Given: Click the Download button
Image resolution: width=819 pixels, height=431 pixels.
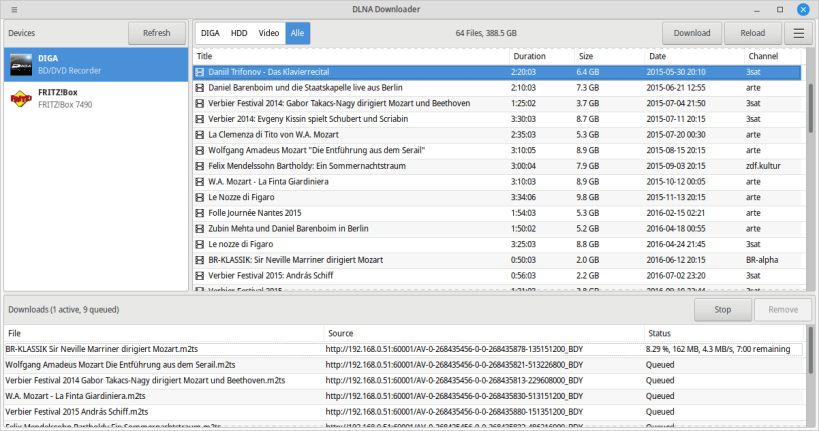Looking at the screenshot, I should (x=692, y=33).
